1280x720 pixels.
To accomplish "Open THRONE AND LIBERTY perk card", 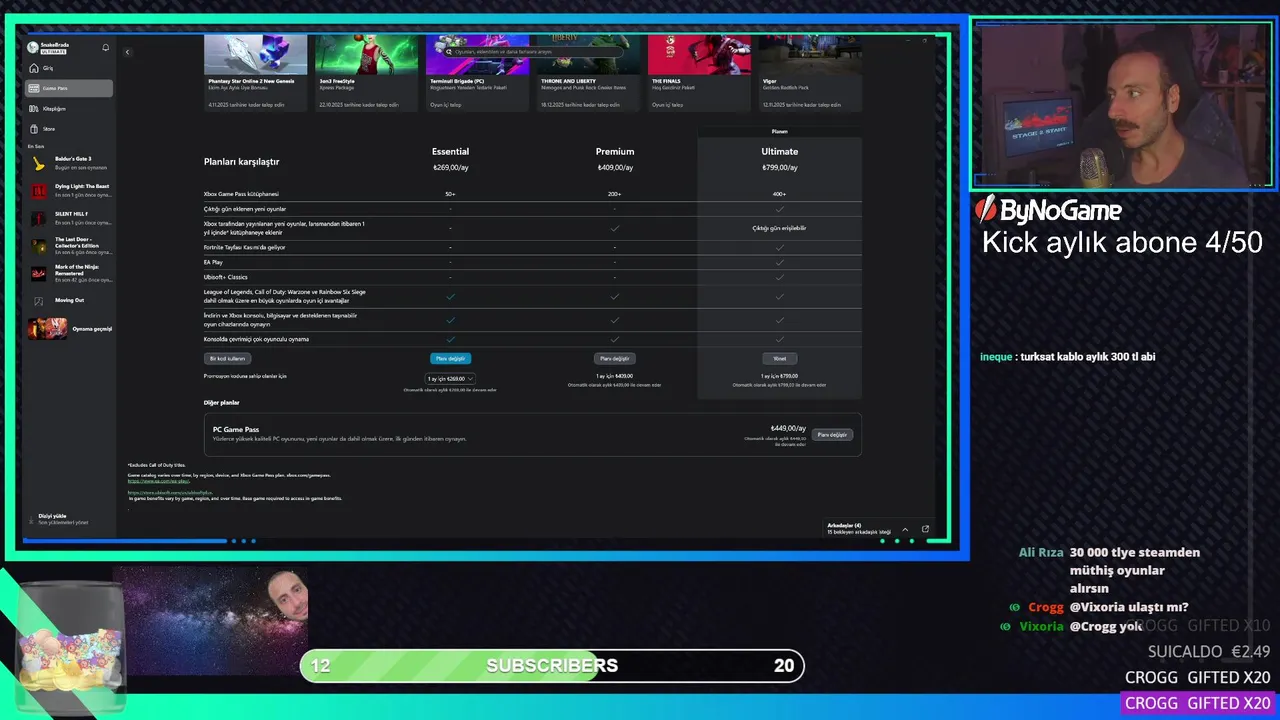I will tap(589, 73).
